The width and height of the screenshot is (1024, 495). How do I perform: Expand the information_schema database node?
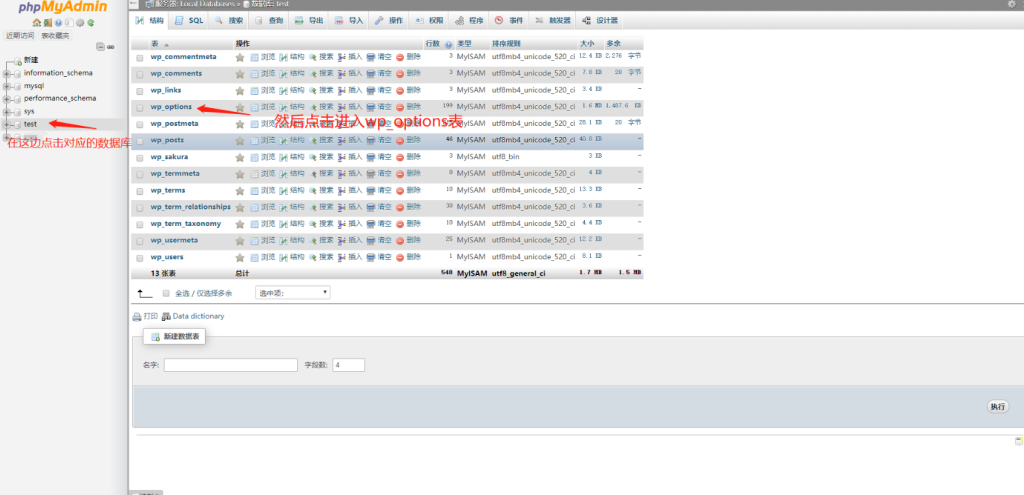(7, 73)
